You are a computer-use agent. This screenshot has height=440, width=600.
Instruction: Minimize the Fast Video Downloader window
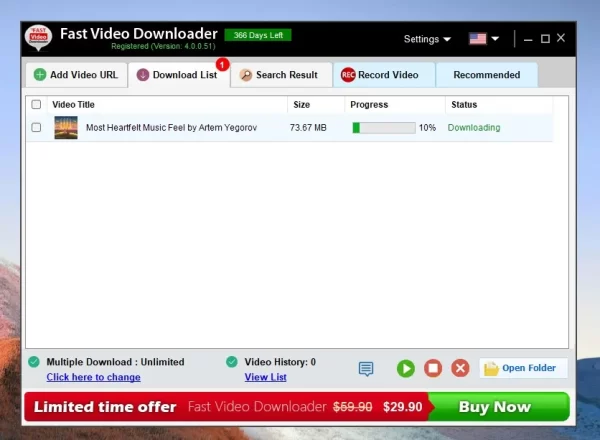tap(528, 39)
